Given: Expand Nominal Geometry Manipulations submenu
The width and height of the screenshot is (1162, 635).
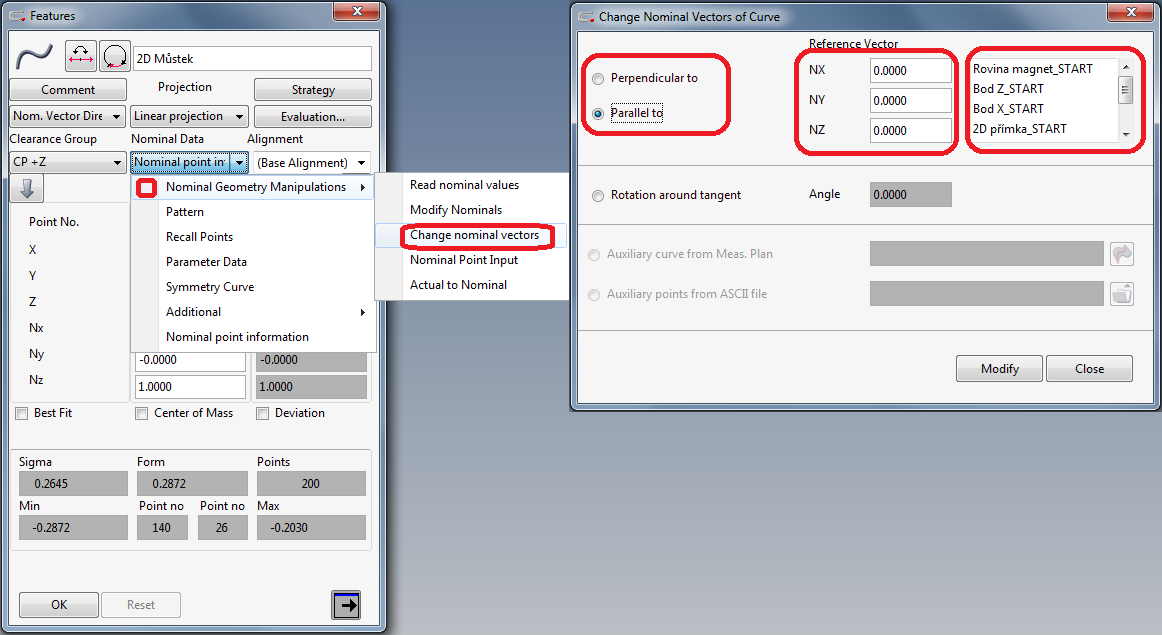Looking at the screenshot, I should 253,187.
